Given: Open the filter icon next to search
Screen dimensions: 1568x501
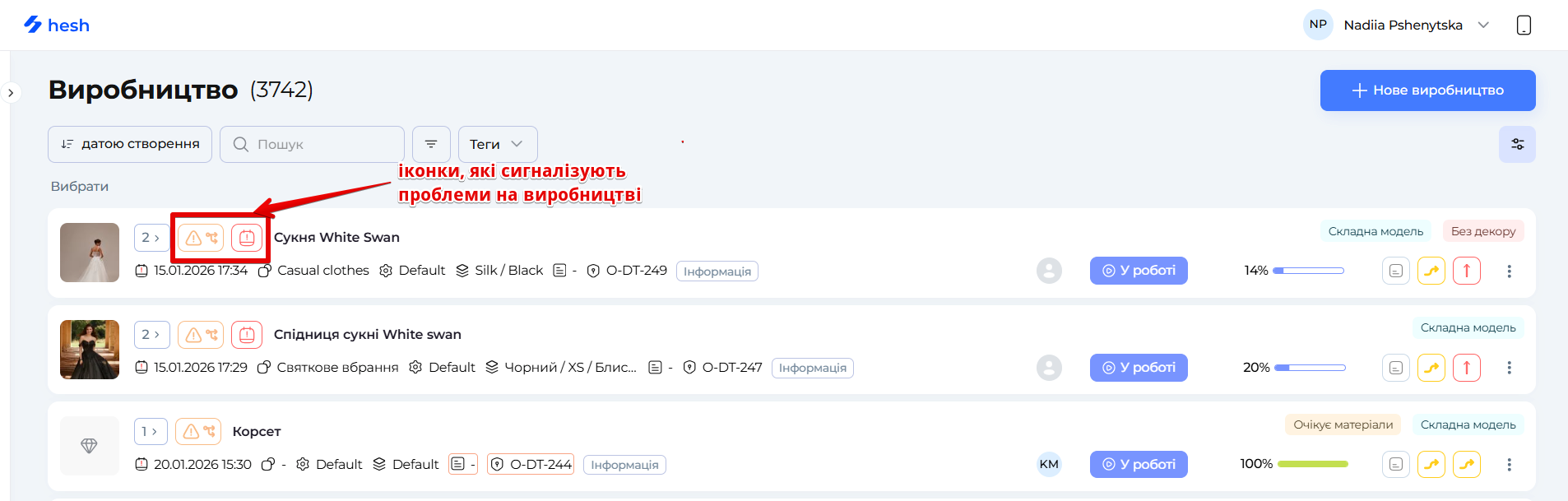Looking at the screenshot, I should [431, 144].
